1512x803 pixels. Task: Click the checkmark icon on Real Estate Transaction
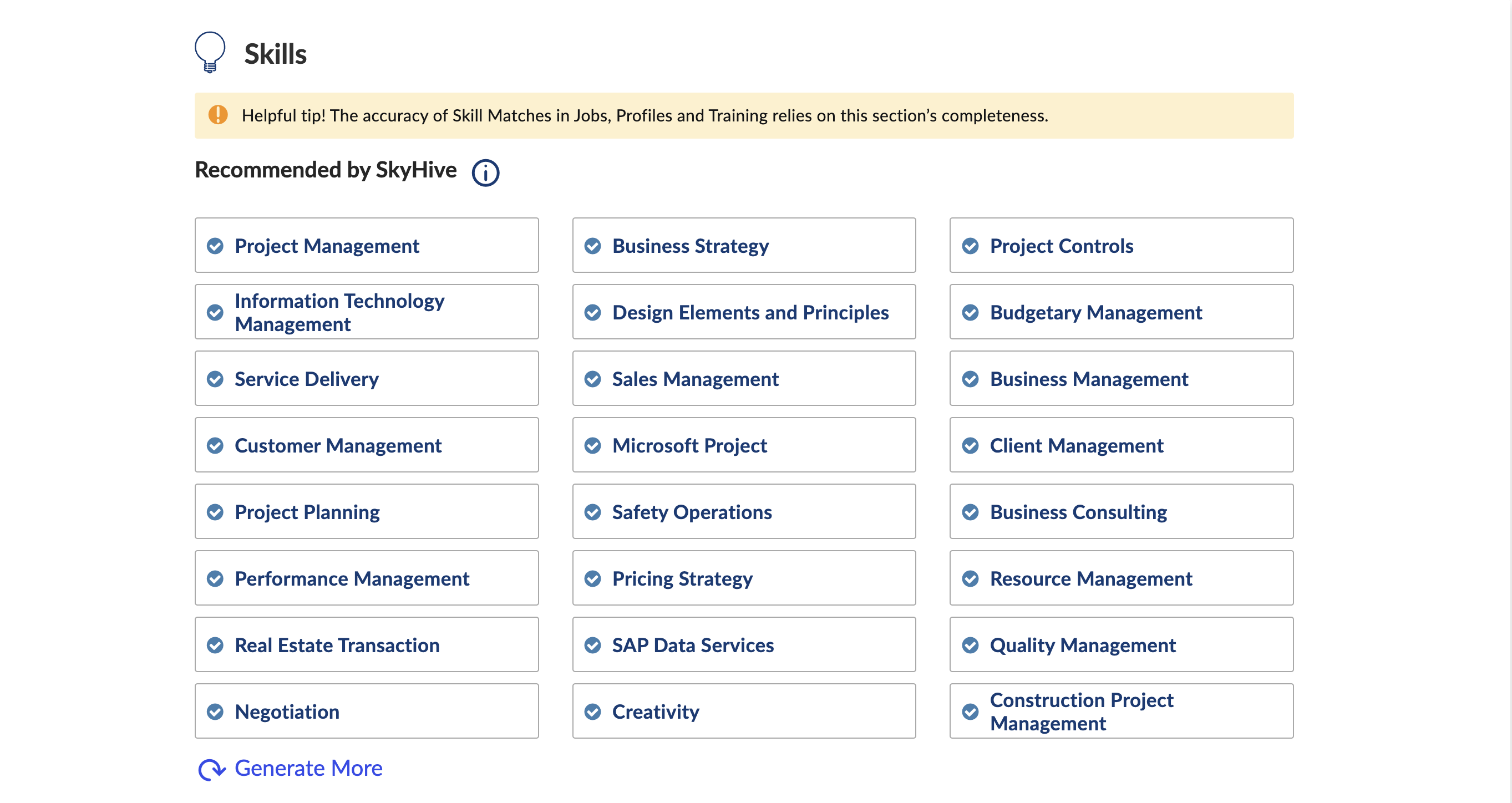[x=215, y=645]
